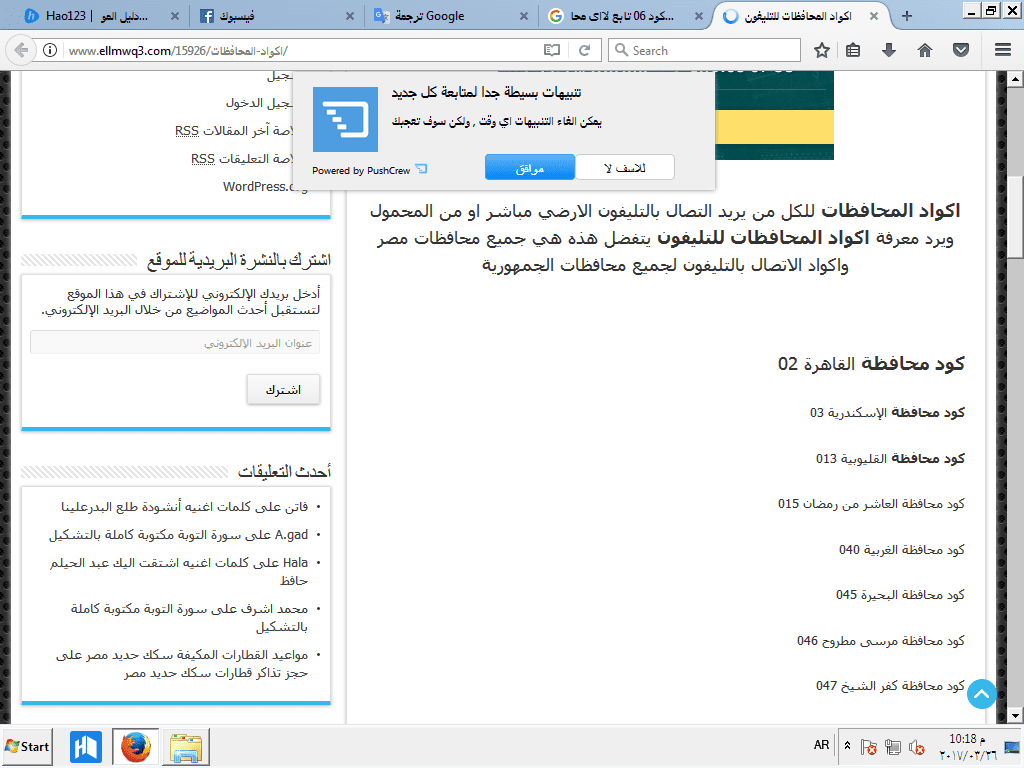Expand hidden system tray icons arrow
Image resolution: width=1024 pixels, height=768 pixels.
click(849, 746)
